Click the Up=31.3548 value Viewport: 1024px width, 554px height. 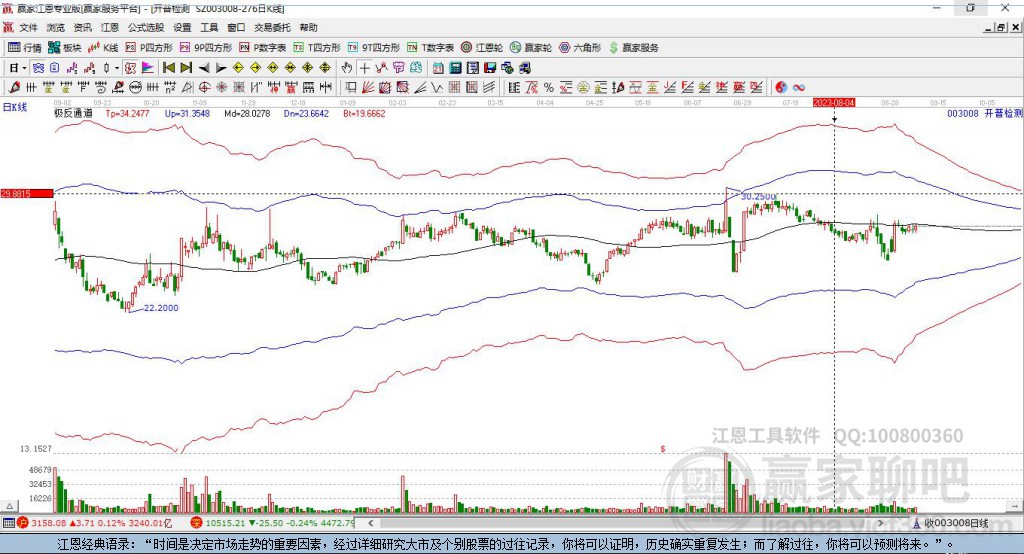click(187, 113)
